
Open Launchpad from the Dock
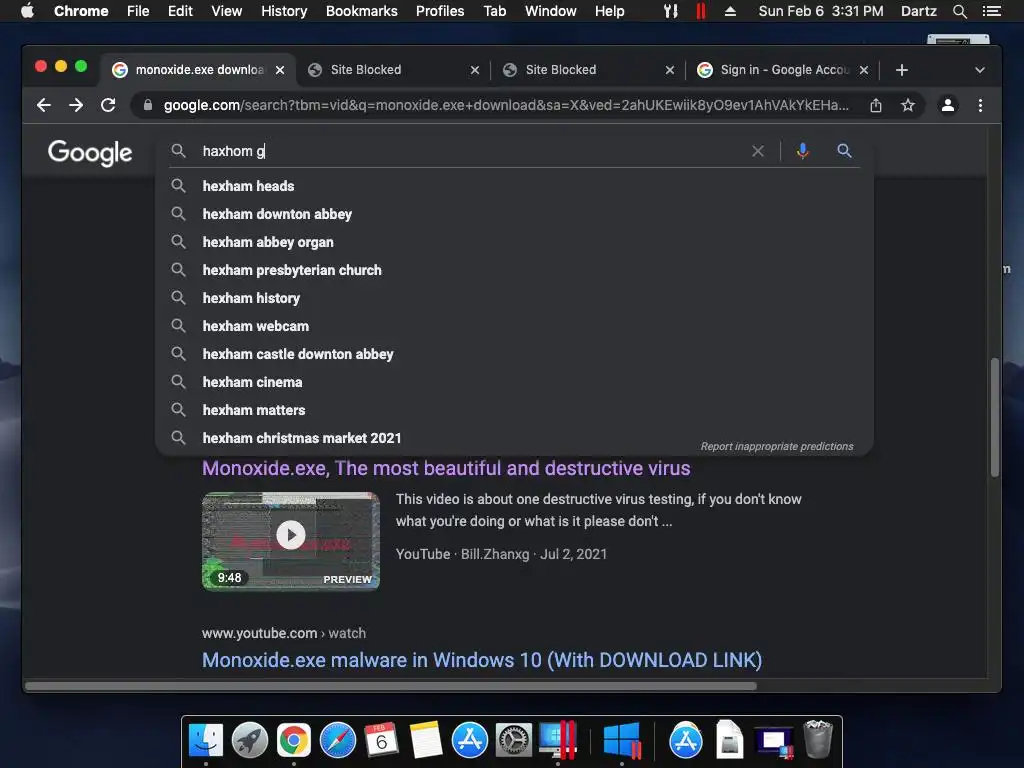point(249,741)
